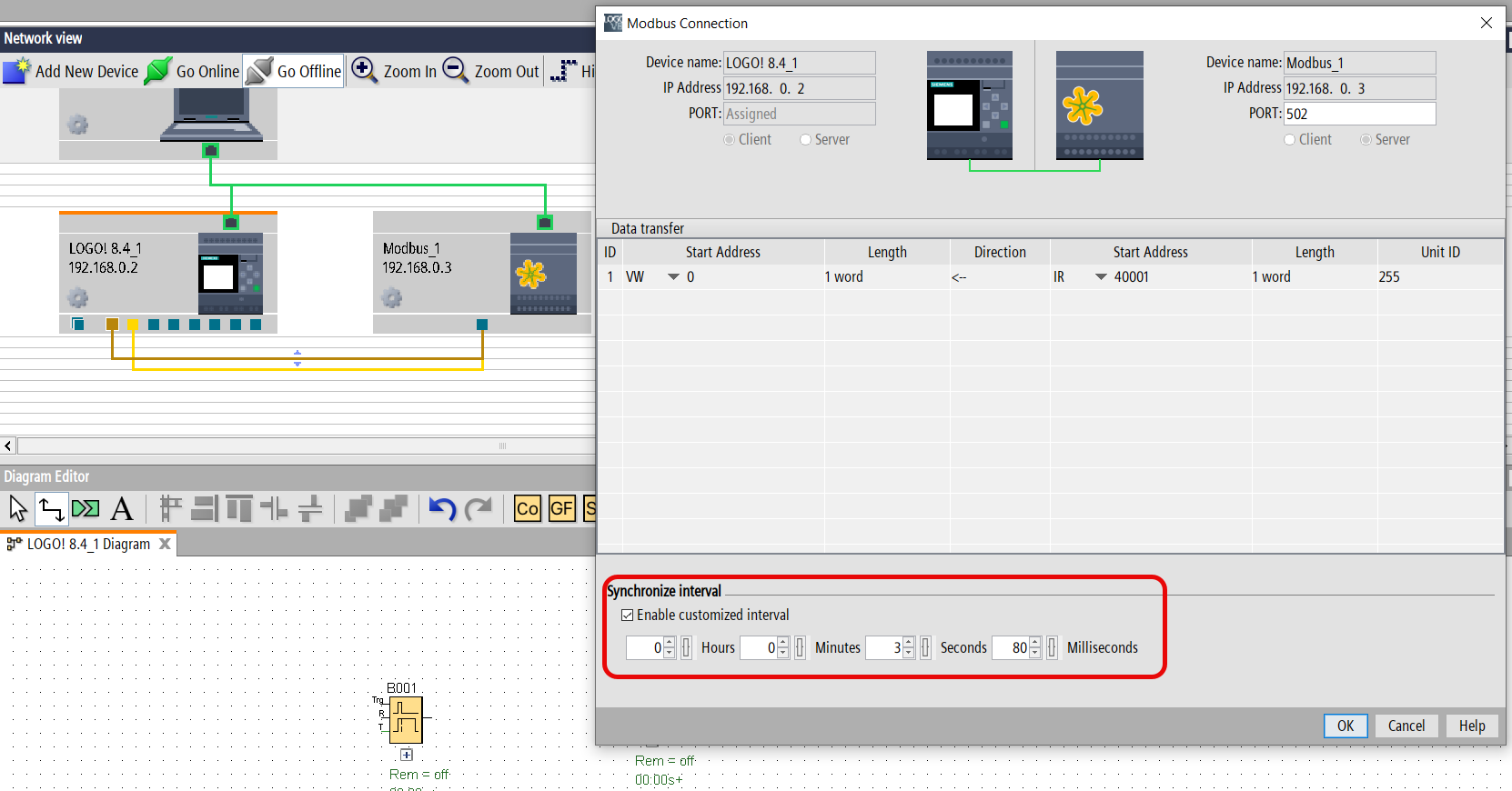The image size is (1512, 791).
Task: Click the Modbus_1 IP Address field
Action: click(1360, 88)
